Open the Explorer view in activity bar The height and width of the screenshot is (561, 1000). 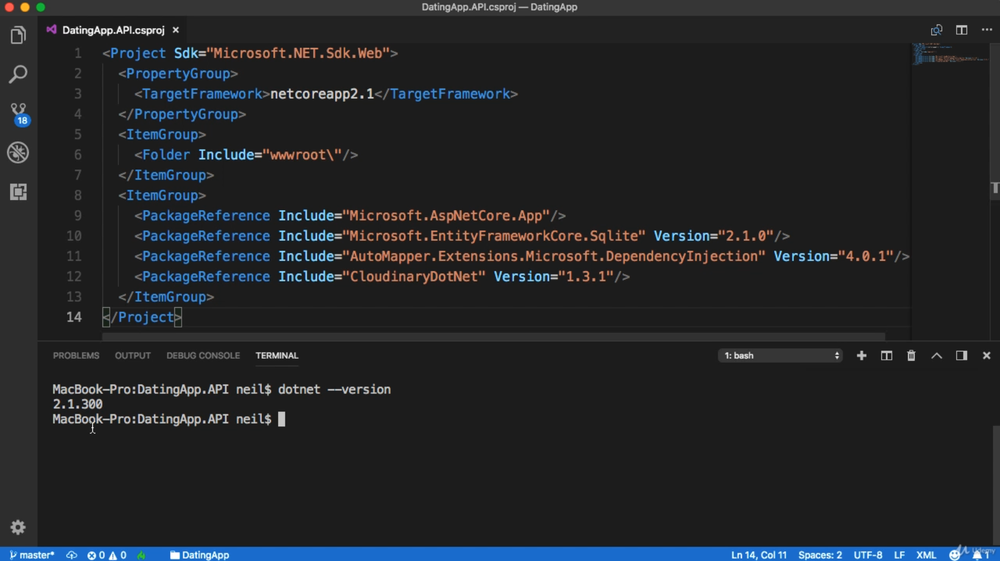(x=18, y=35)
